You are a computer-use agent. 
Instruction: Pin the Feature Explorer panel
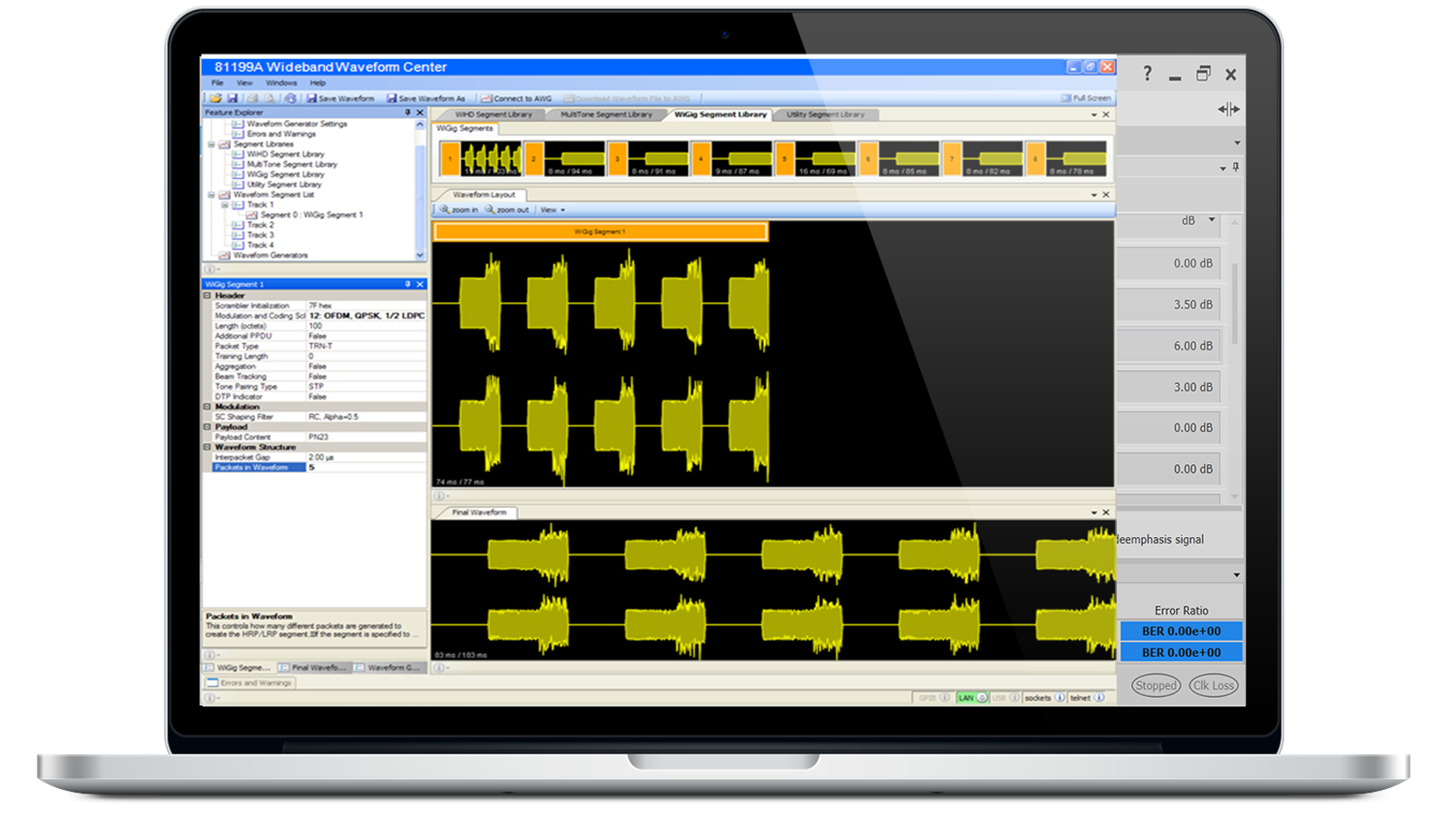(408, 113)
